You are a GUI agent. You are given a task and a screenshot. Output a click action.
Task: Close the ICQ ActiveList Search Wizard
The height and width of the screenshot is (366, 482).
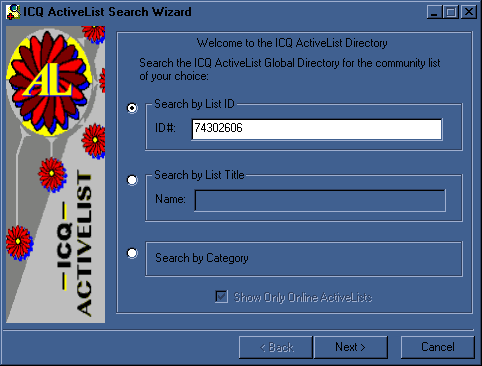click(x=469, y=12)
